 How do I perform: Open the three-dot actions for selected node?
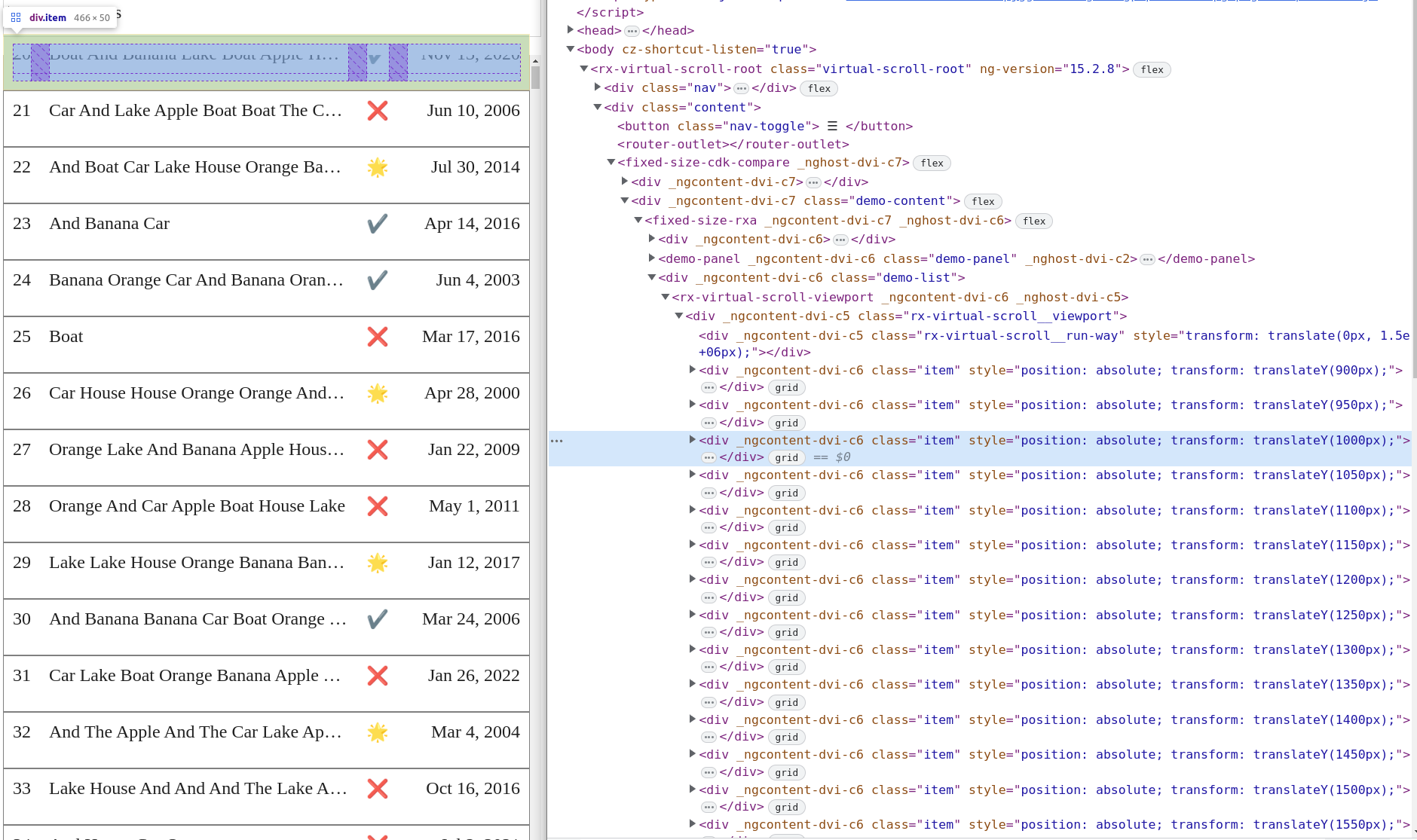557,441
